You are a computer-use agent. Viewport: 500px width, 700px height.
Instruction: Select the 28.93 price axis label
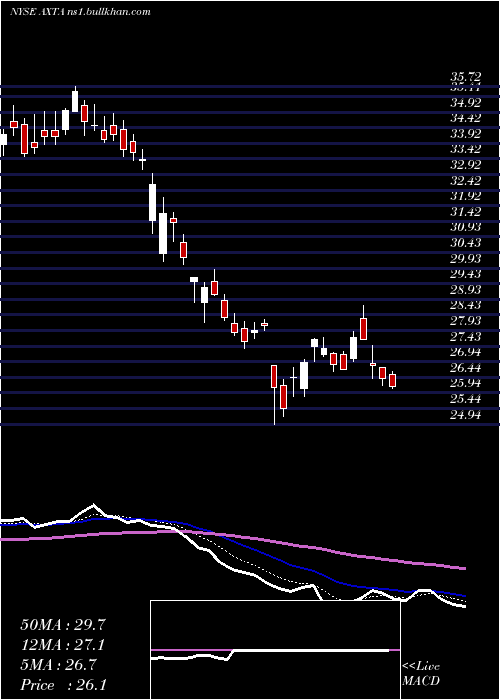(465, 290)
